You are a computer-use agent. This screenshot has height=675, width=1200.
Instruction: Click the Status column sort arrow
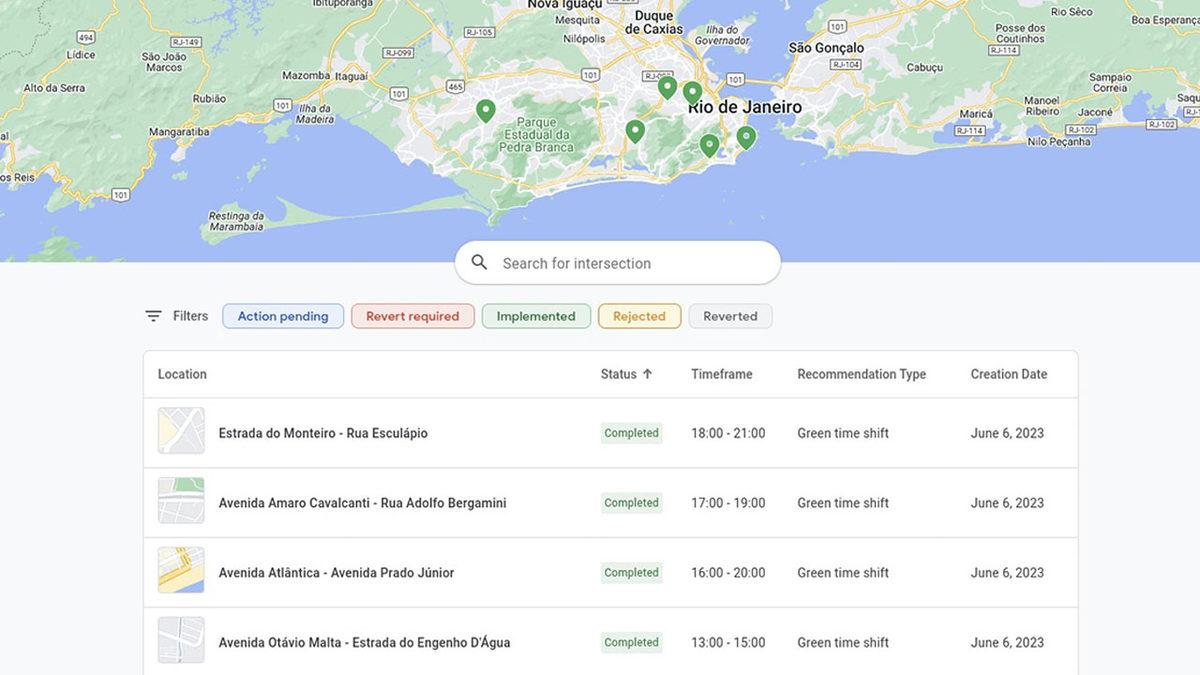[648, 373]
